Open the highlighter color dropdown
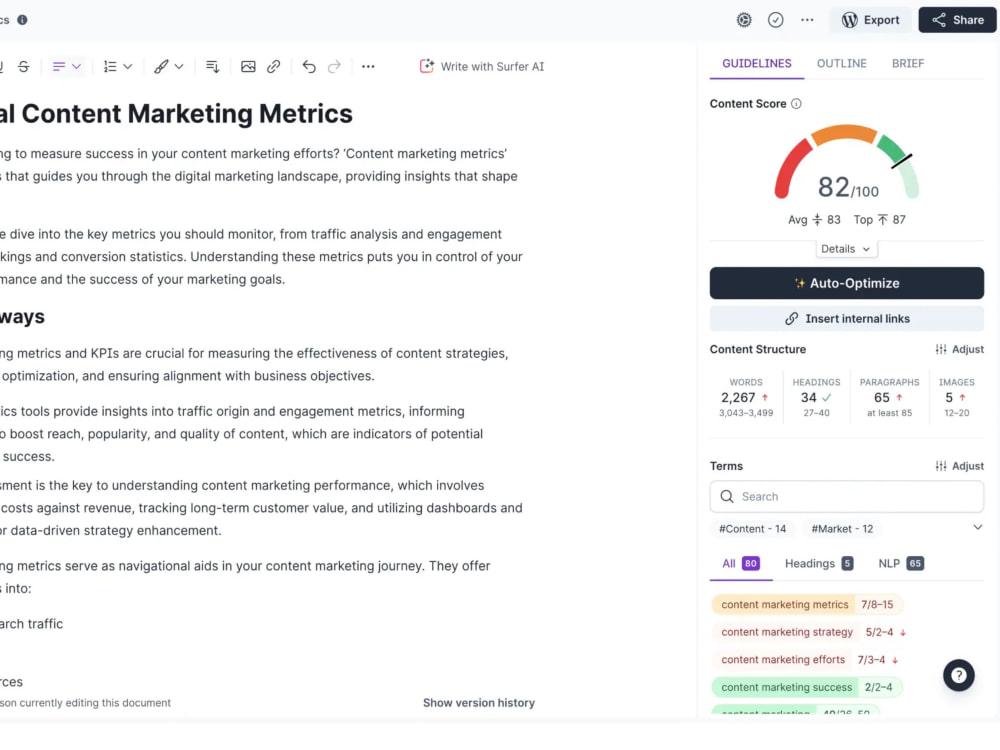Viewport: 1000px width, 750px height. pos(168,66)
